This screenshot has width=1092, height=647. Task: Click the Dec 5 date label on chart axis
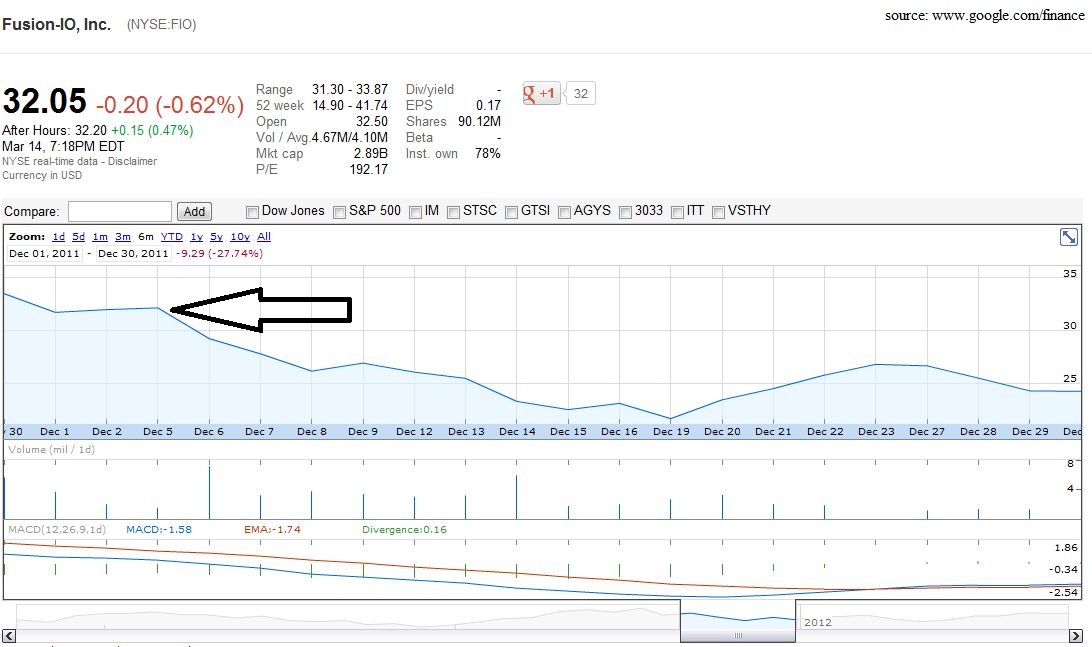tap(158, 432)
